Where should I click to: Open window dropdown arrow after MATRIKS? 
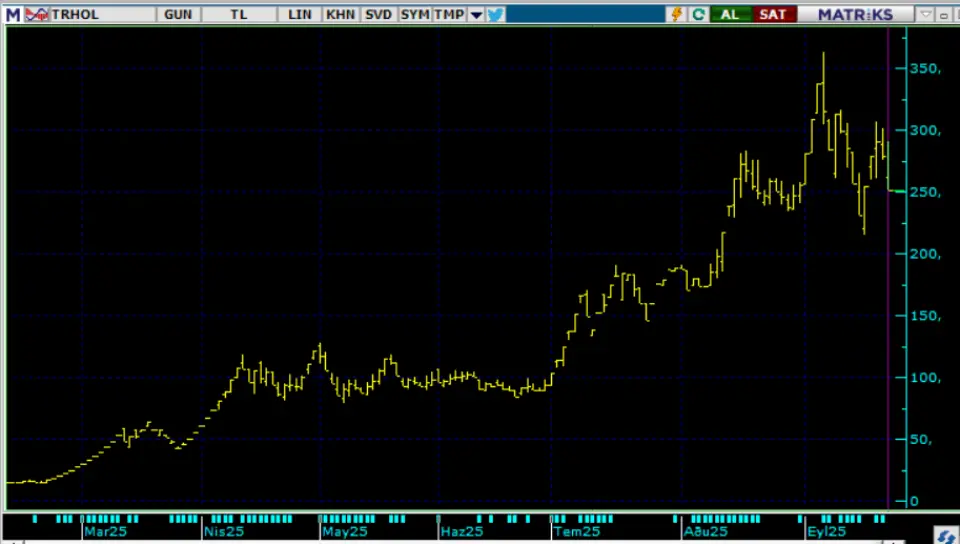925,14
